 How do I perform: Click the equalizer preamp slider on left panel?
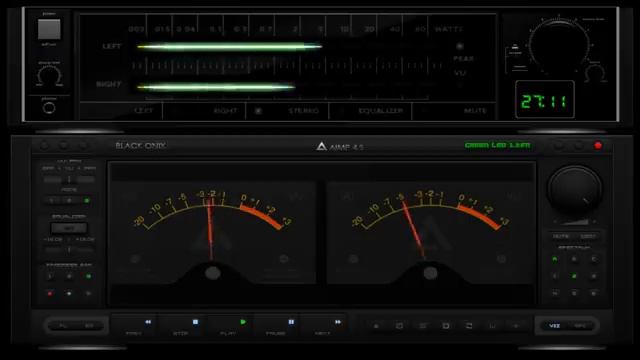coord(69,249)
